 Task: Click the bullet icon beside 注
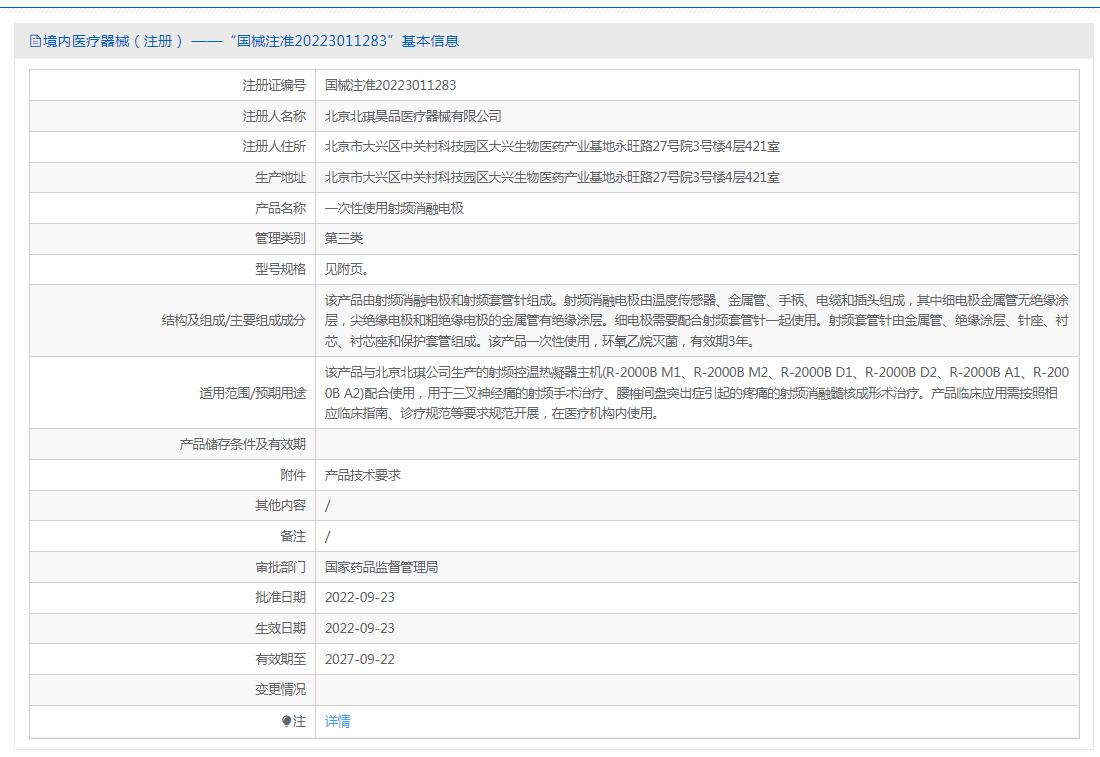pyautogui.click(x=286, y=721)
